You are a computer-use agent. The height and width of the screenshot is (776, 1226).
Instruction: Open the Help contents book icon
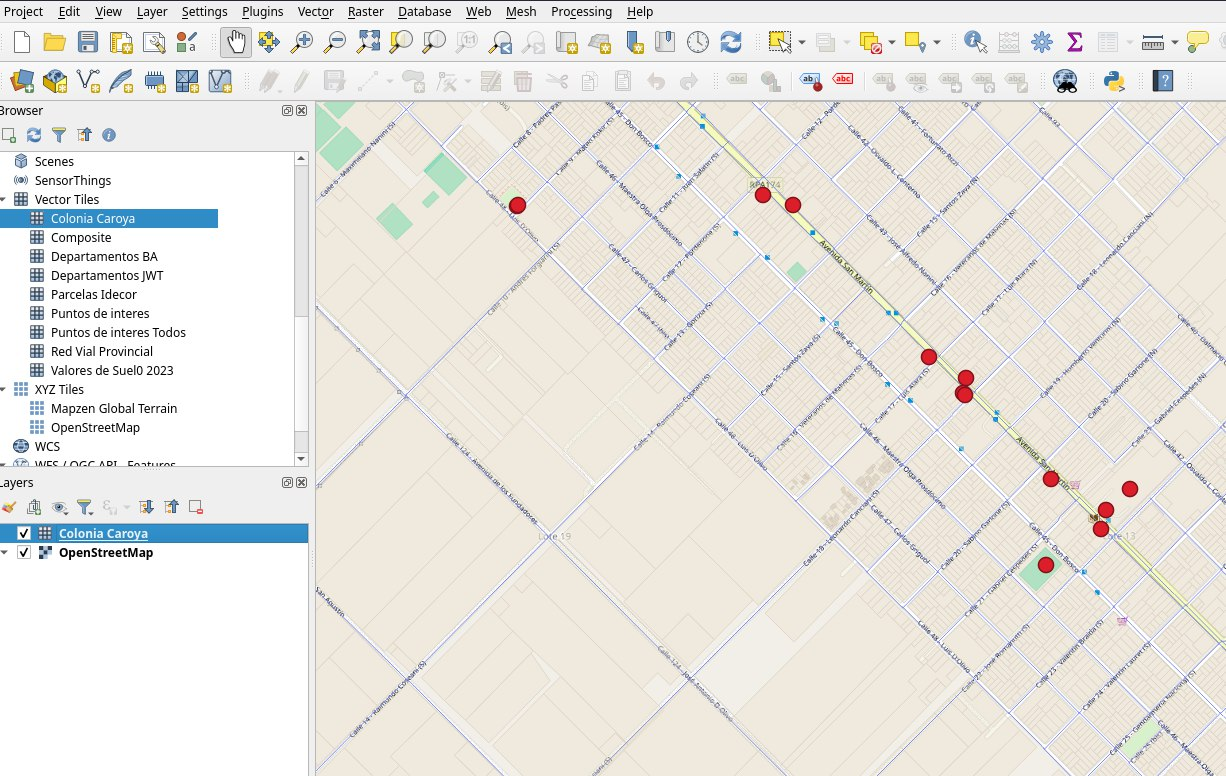coord(1162,80)
